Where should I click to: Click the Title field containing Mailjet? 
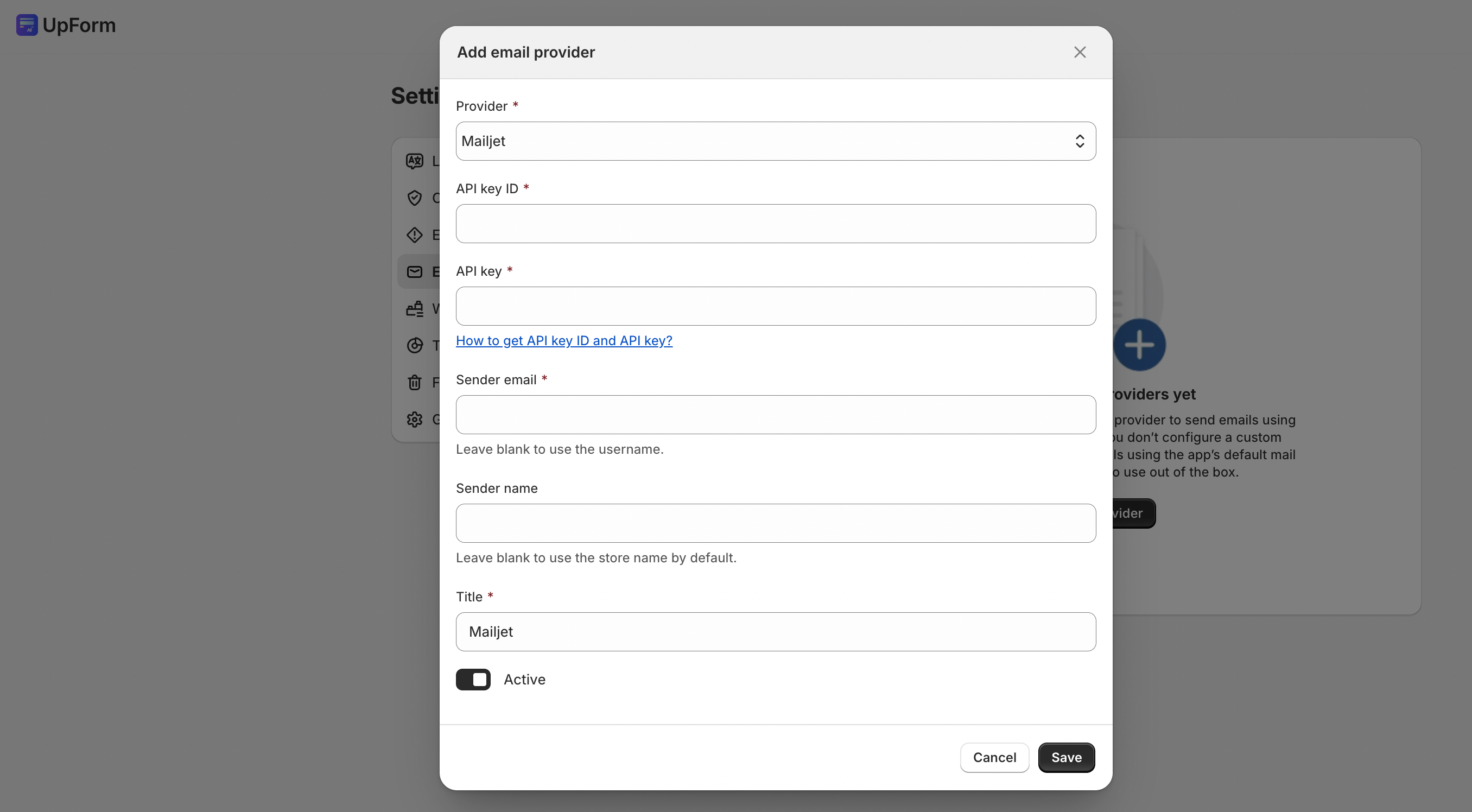tap(776, 632)
